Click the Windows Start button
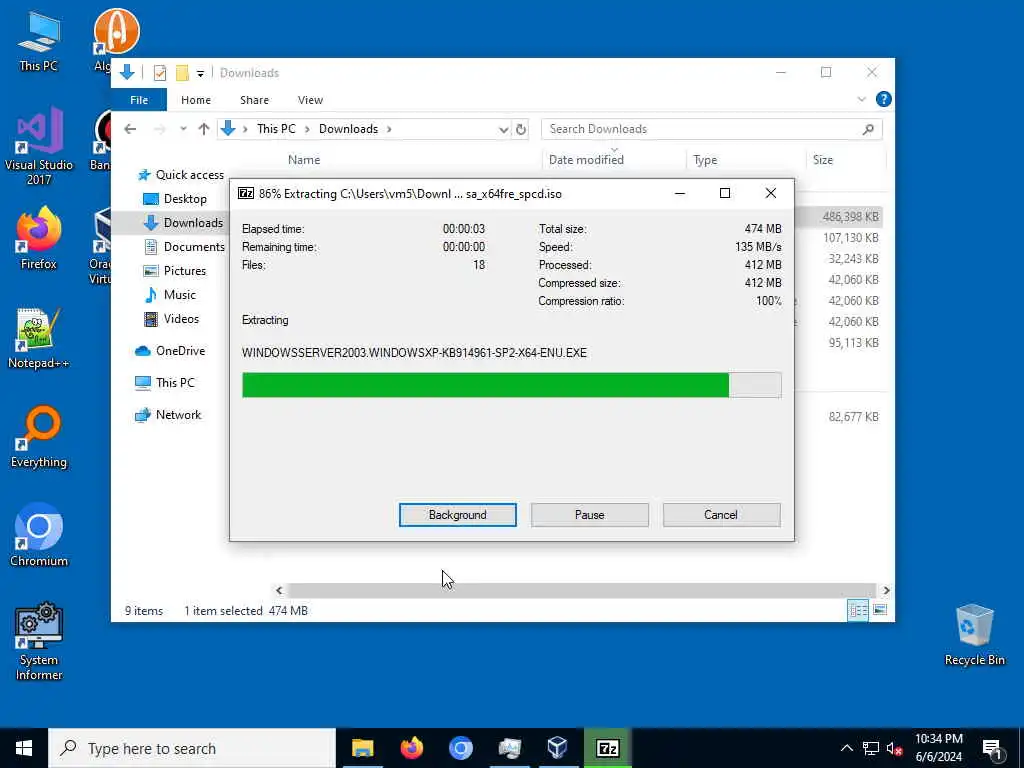Screen dimensions: 1024x768 pos(24,748)
